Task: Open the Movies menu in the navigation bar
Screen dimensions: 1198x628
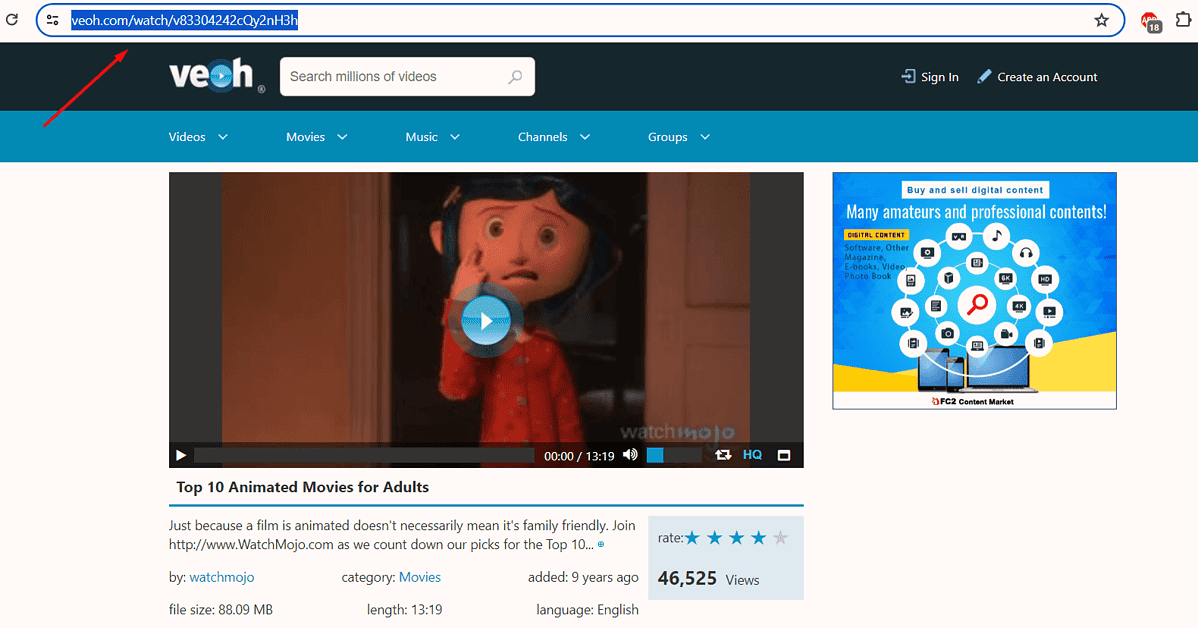Action: click(x=315, y=136)
